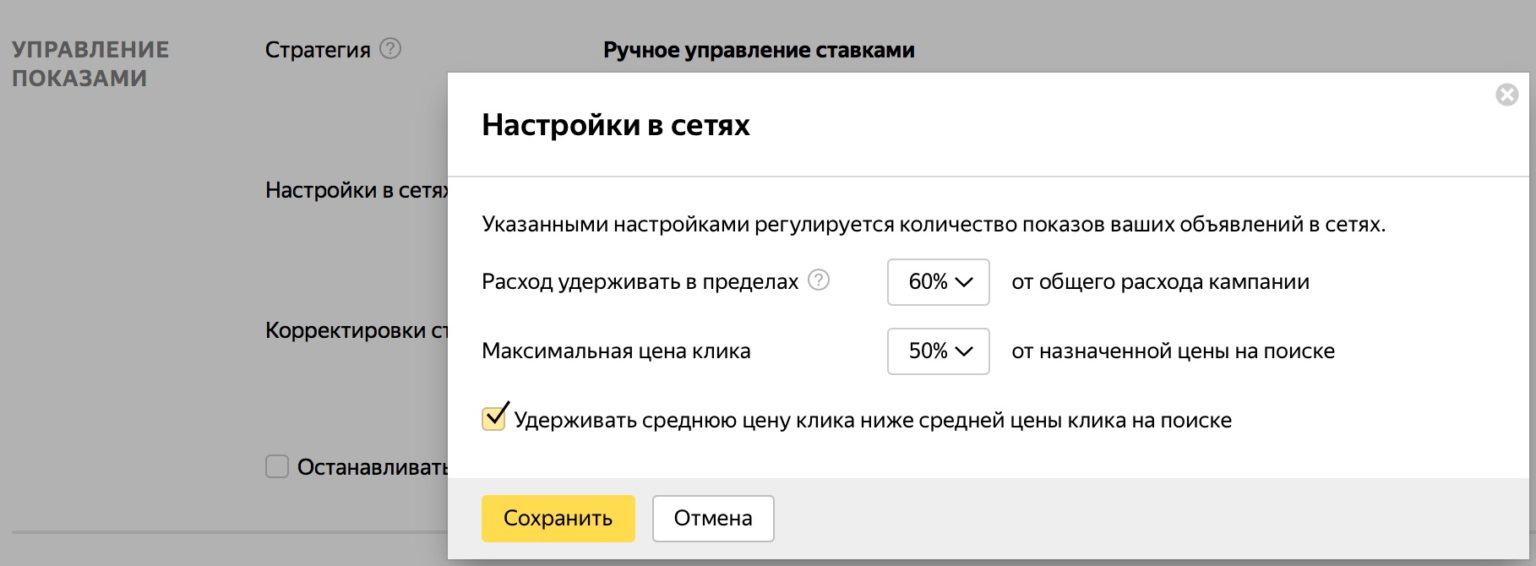Screen dimensions: 1536x566
Task: Click the от назначенной цены на поиске text
Action: [x=1173, y=351]
